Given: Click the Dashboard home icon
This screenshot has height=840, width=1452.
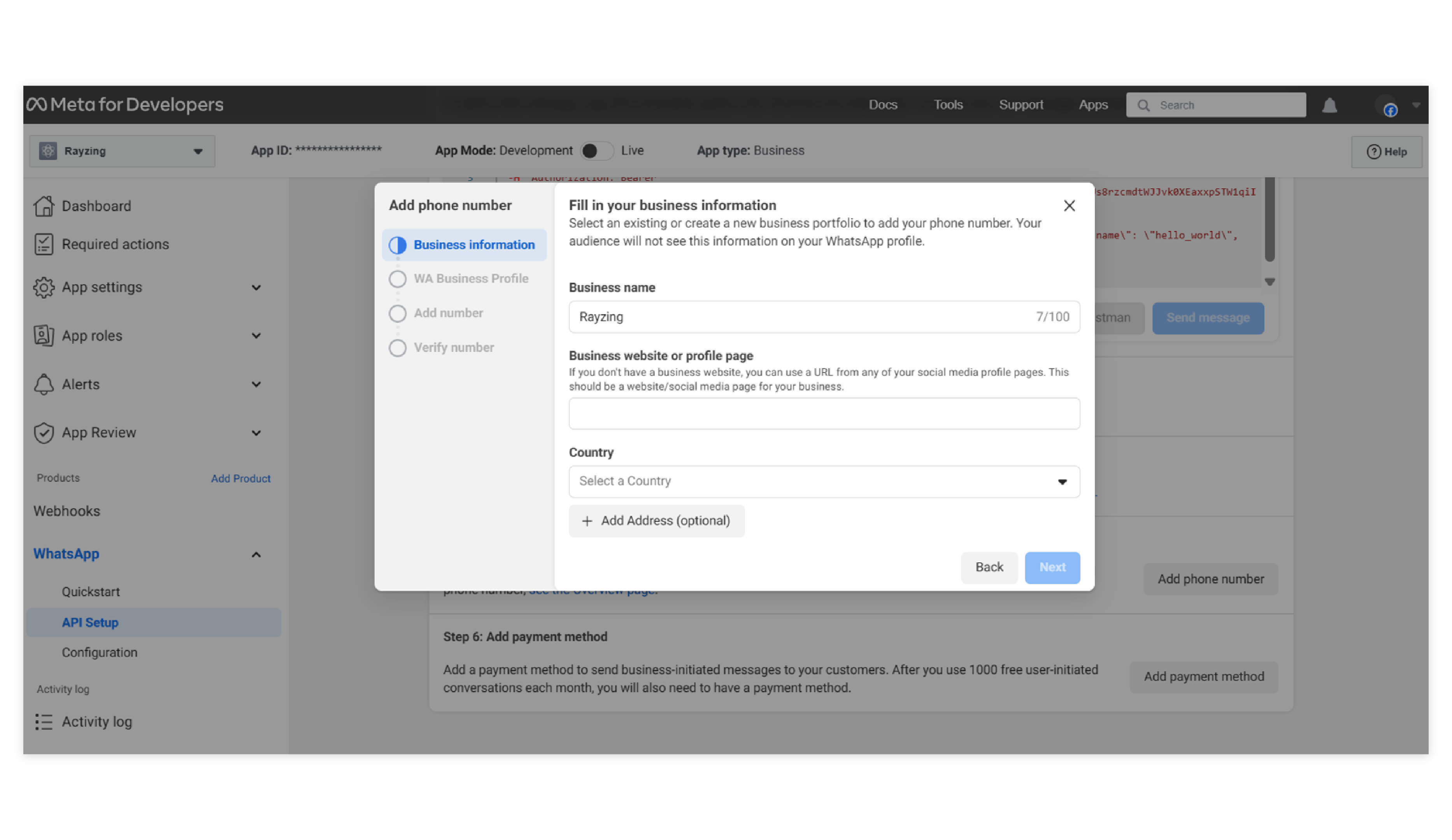Looking at the screenshot, I should [44, 206].
